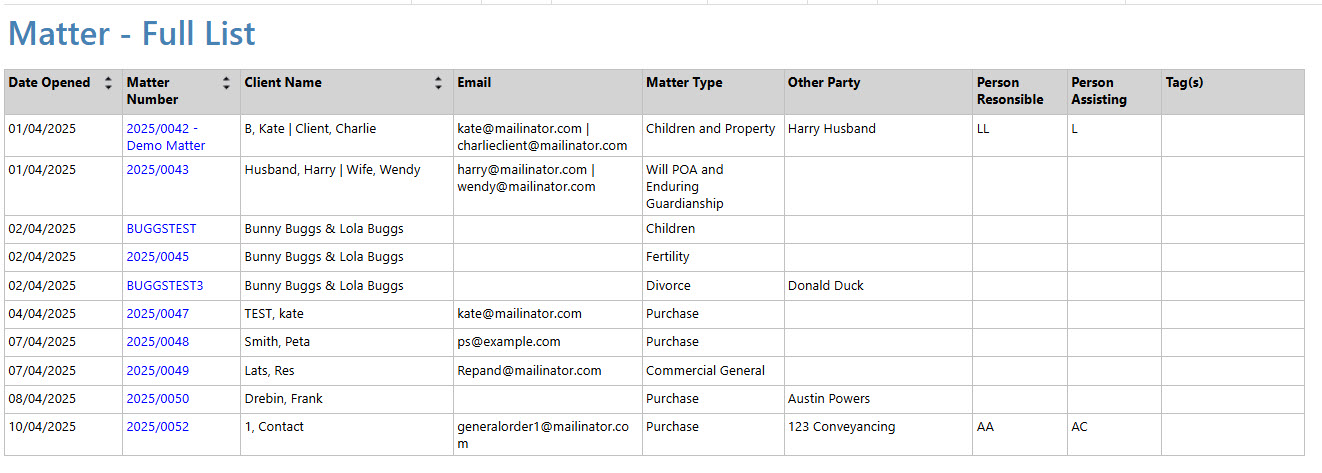This screenshot has height=473, width=1322.
Task: Click the Other Party column header
Action: tap(878, 92)
